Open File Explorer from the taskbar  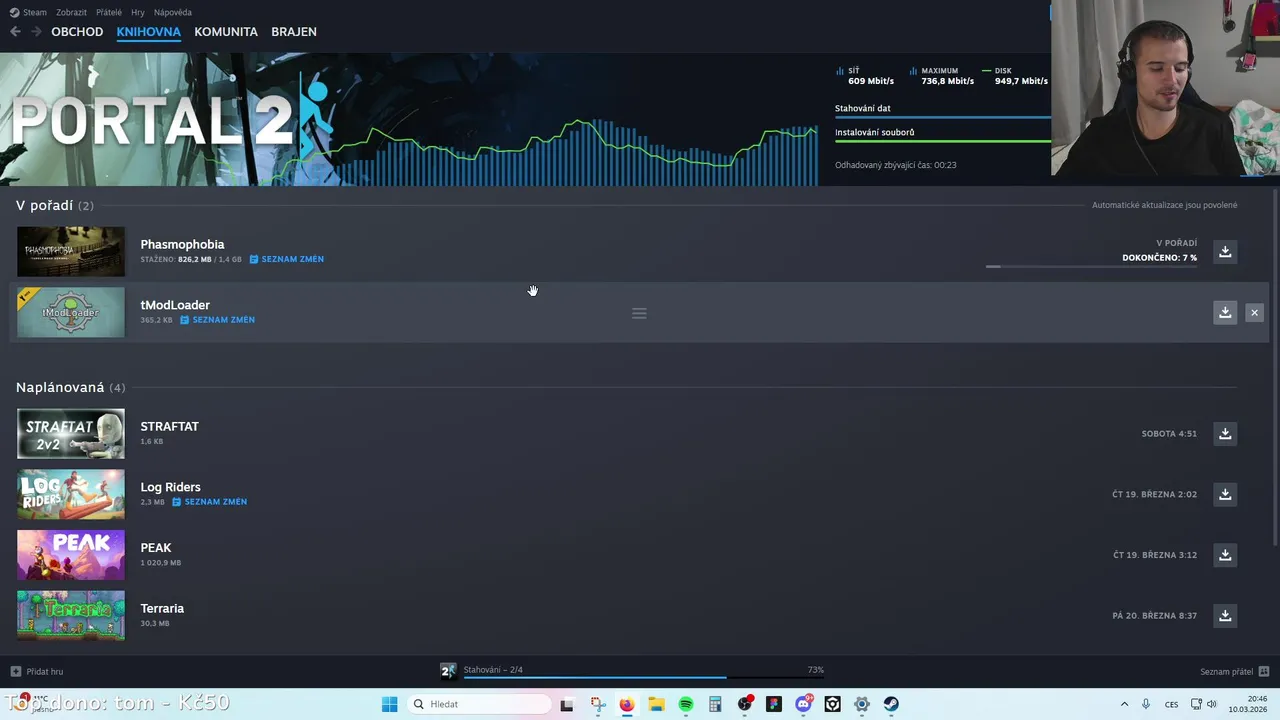tap(656, 704)
